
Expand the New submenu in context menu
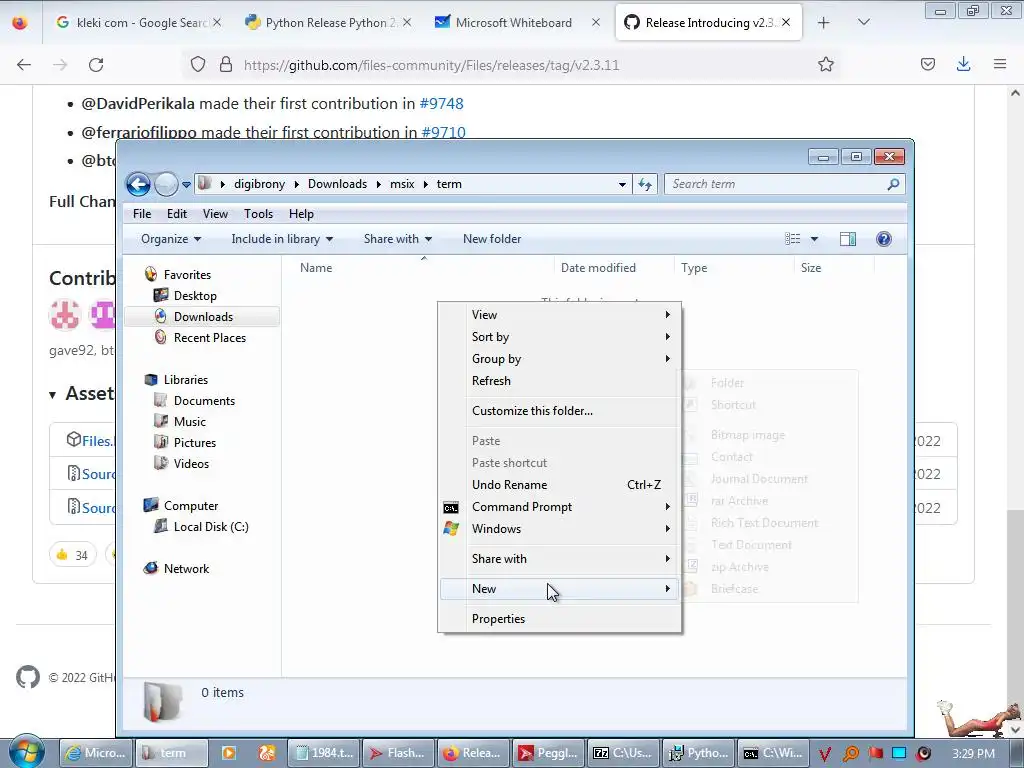pos(560,589)
